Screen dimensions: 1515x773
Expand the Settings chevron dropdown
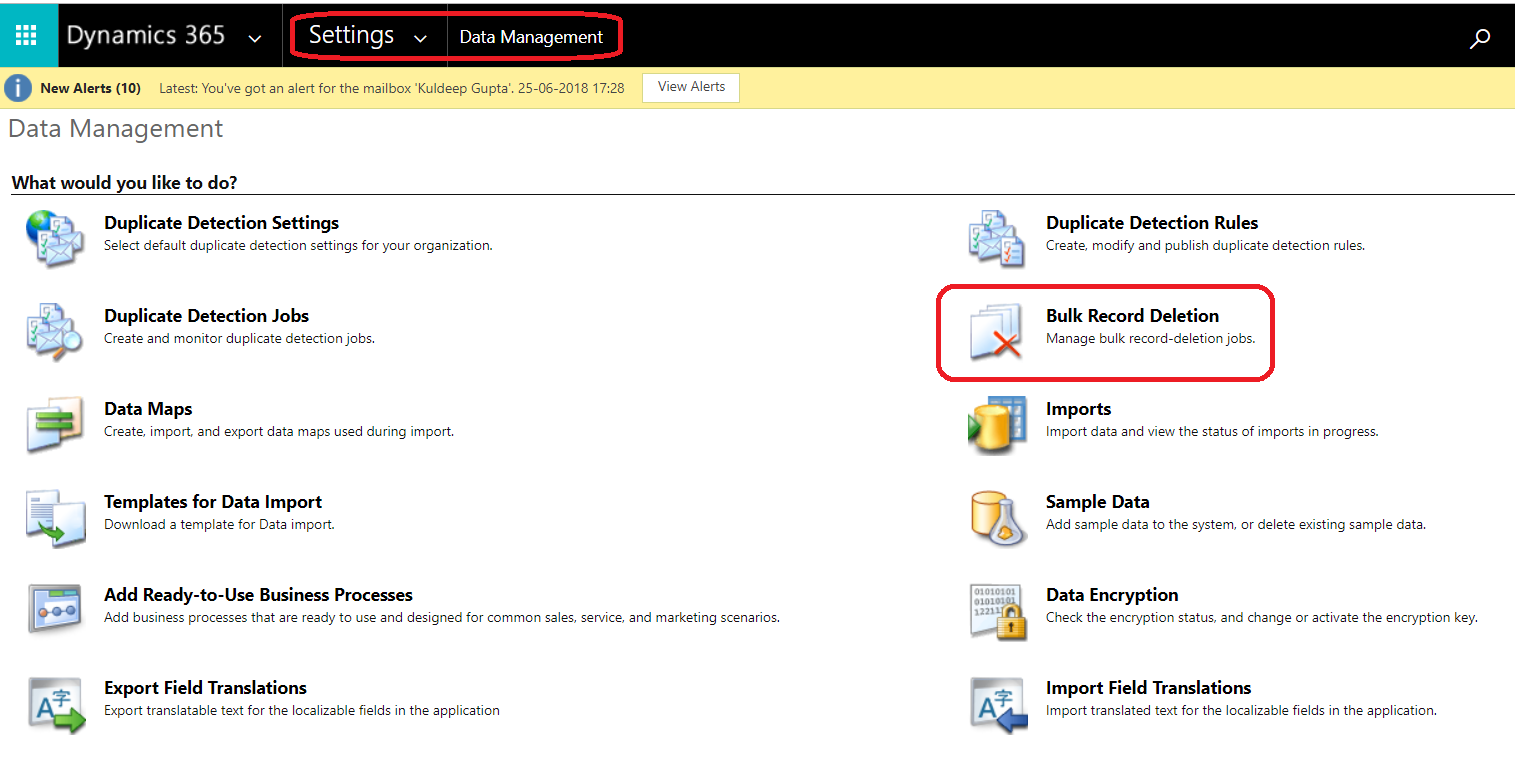[x=420, y=39]
